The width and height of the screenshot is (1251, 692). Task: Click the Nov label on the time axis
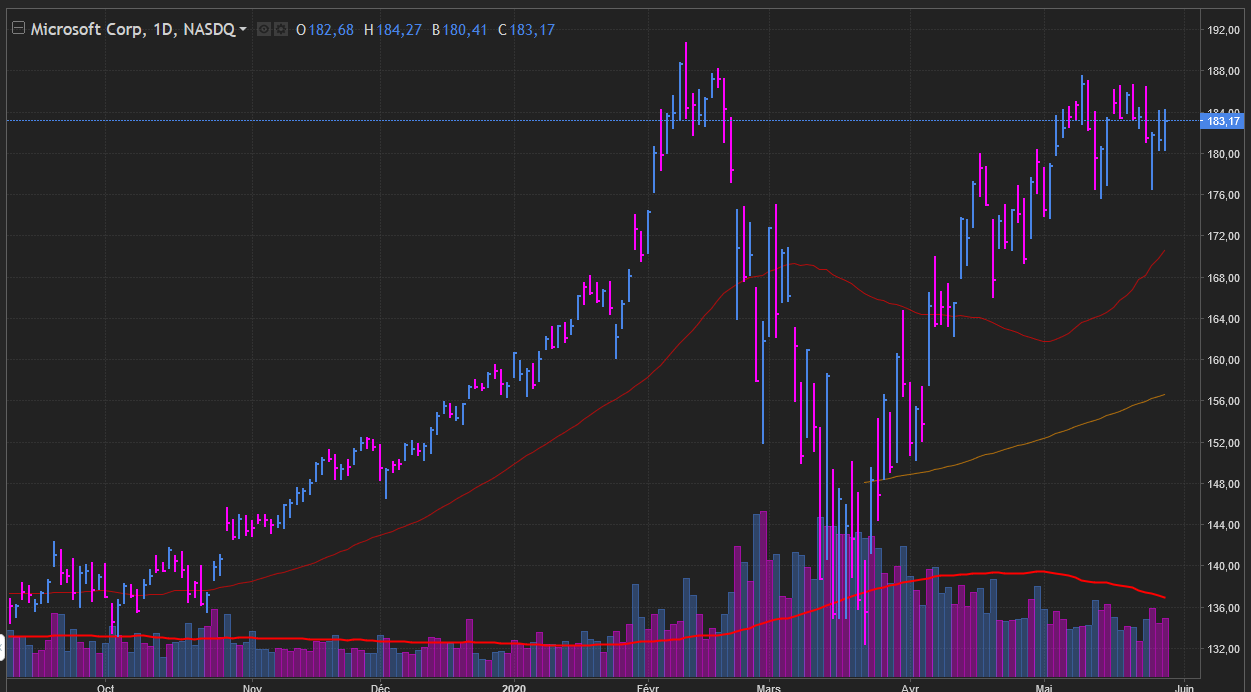tap(252, 688)
